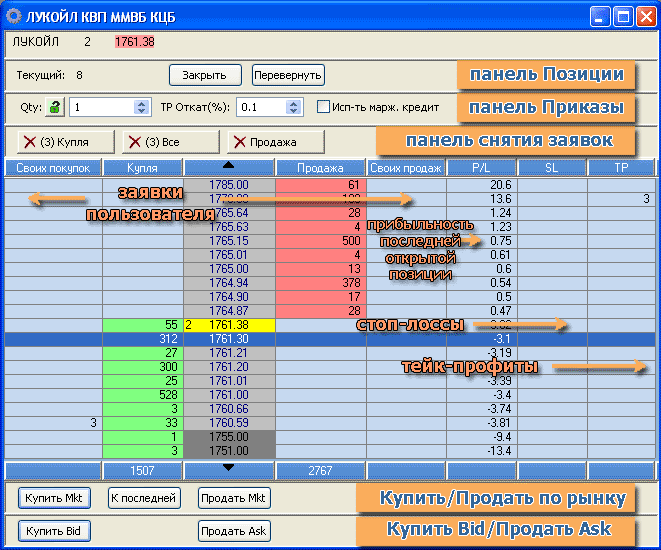Click the total buy volume 1507
Image resolution: width=661 pixels, height=550 pixels.
point(142,471)
